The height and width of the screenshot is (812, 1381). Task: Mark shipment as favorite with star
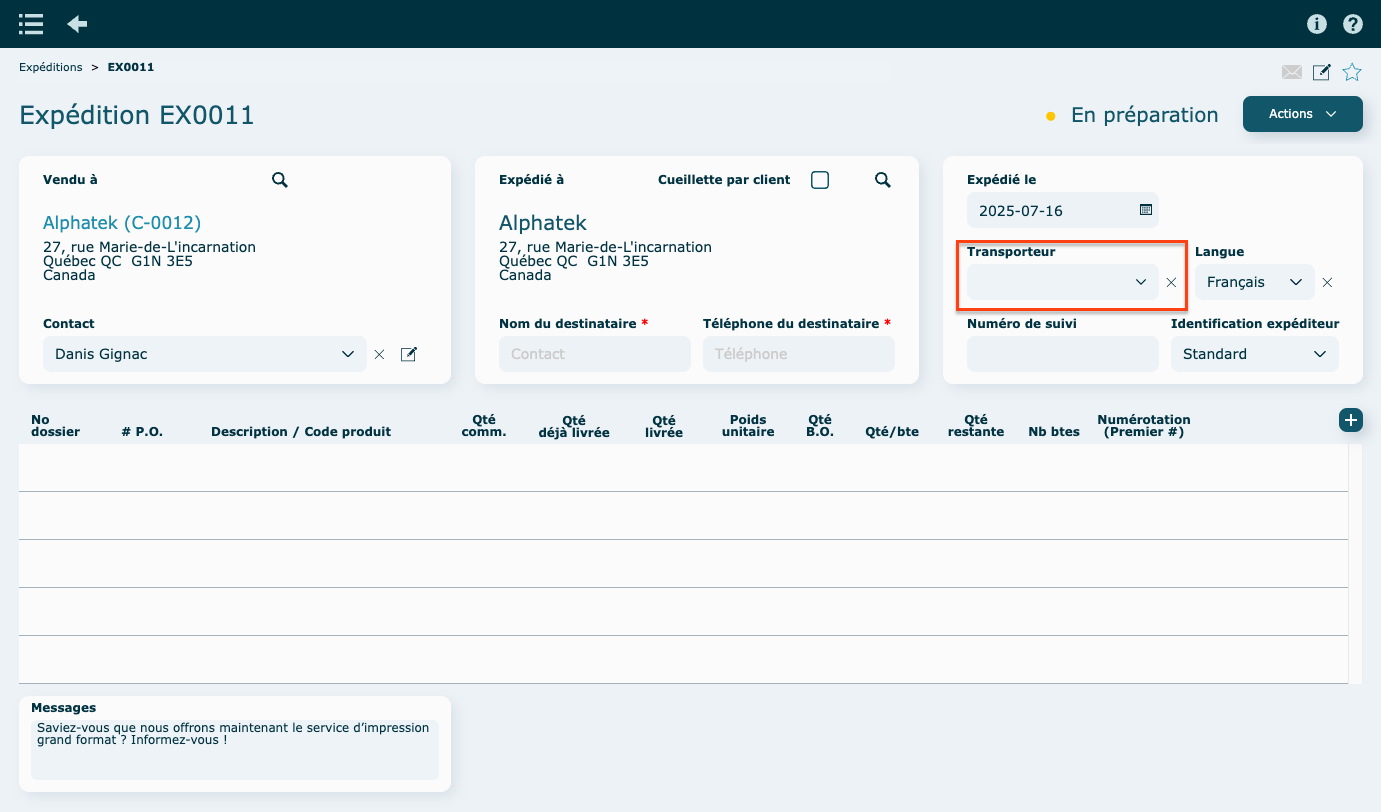pyautogui.click(x=1352, y=72)
